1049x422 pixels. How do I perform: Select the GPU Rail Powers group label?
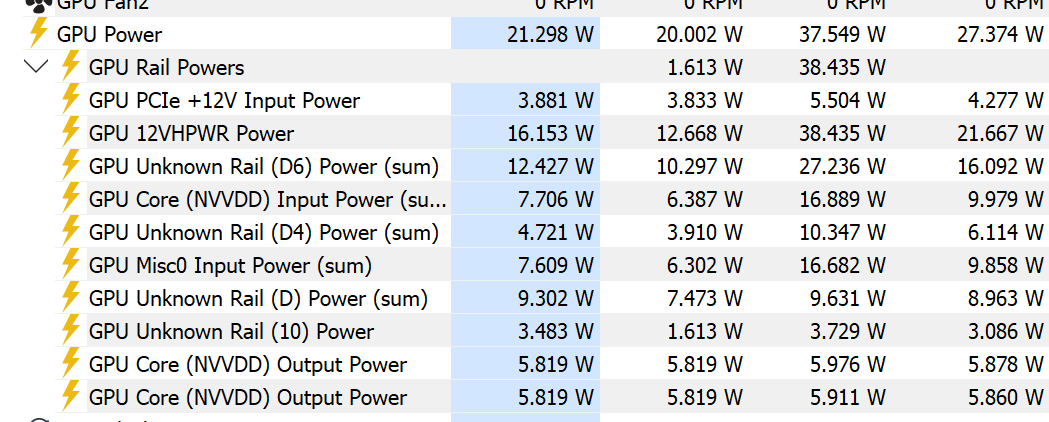click(x=167, y=68)
